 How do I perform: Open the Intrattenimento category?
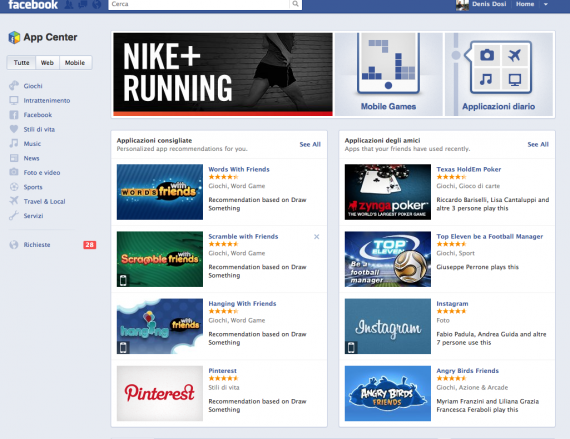pos(47,100)
